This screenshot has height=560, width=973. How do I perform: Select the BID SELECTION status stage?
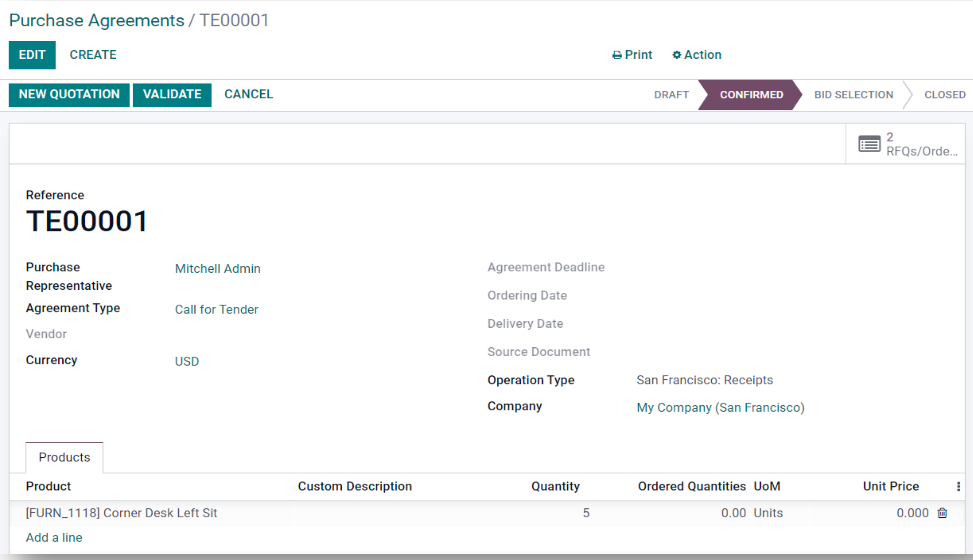[853, 95]
